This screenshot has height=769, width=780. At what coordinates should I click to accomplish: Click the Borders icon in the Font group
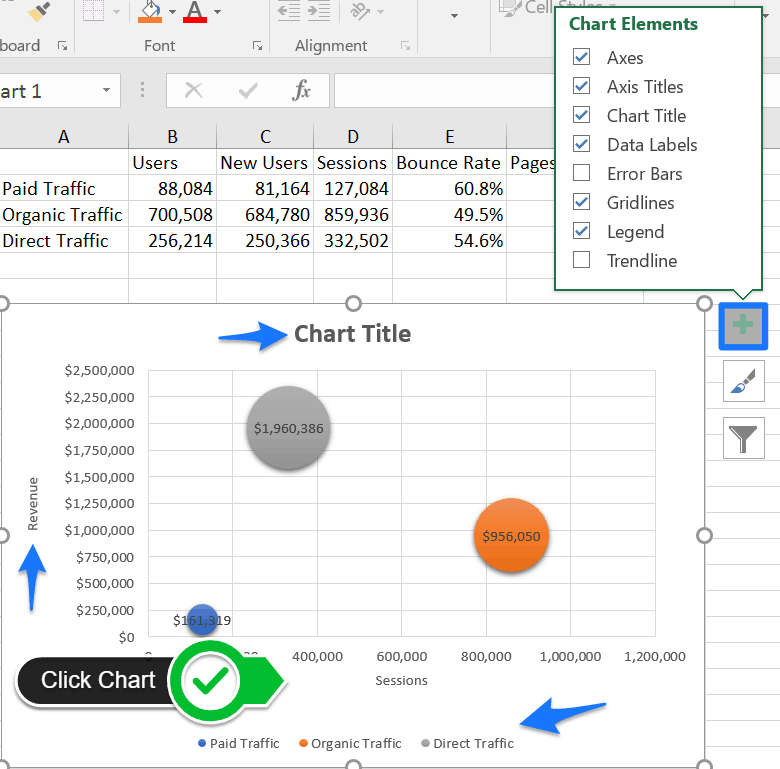94,10
